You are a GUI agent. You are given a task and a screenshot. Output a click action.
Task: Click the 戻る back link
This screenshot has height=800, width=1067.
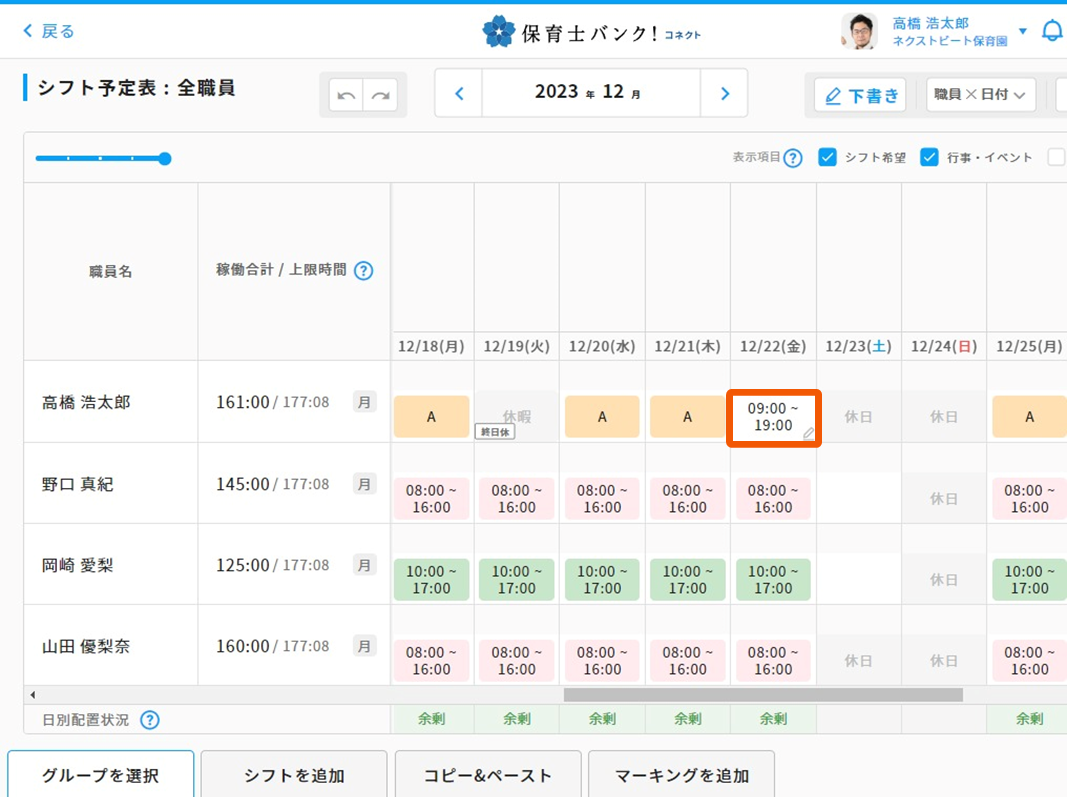click(49, 31)
